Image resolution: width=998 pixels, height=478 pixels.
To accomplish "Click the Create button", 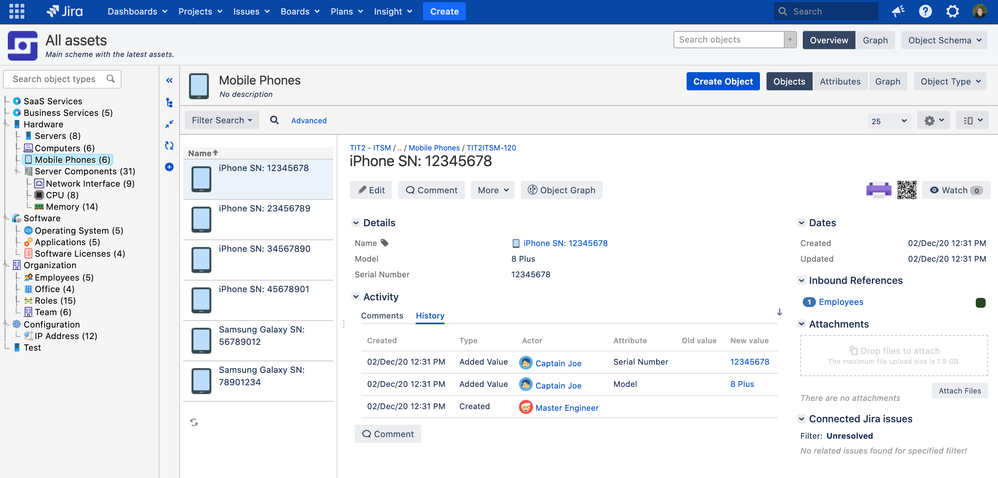I will pos(444,11).
